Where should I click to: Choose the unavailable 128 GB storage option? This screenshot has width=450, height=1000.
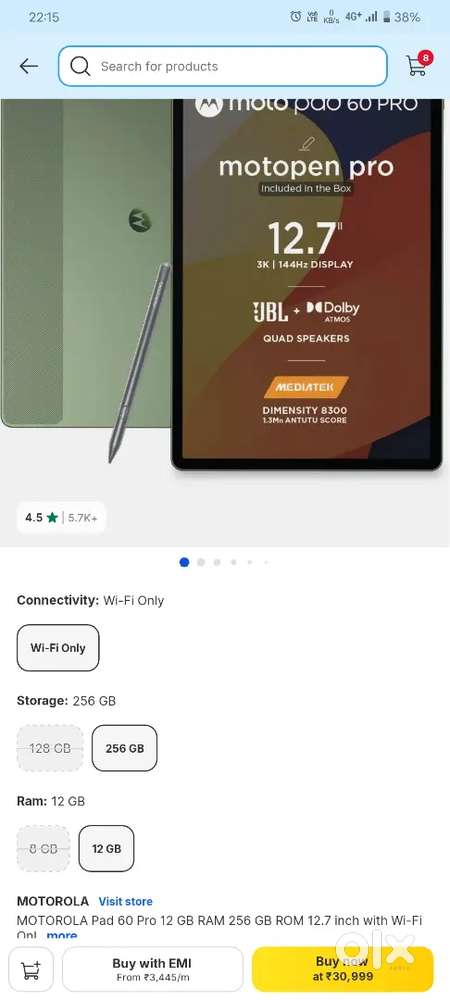pos(50,748)
